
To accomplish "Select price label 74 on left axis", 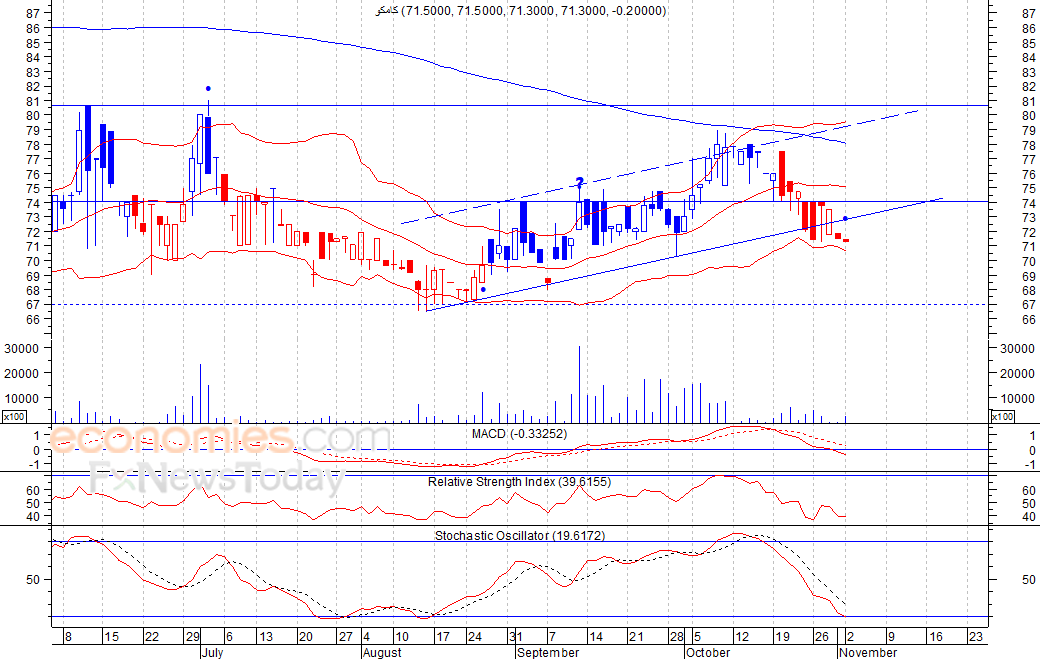I will coord(32,203).
